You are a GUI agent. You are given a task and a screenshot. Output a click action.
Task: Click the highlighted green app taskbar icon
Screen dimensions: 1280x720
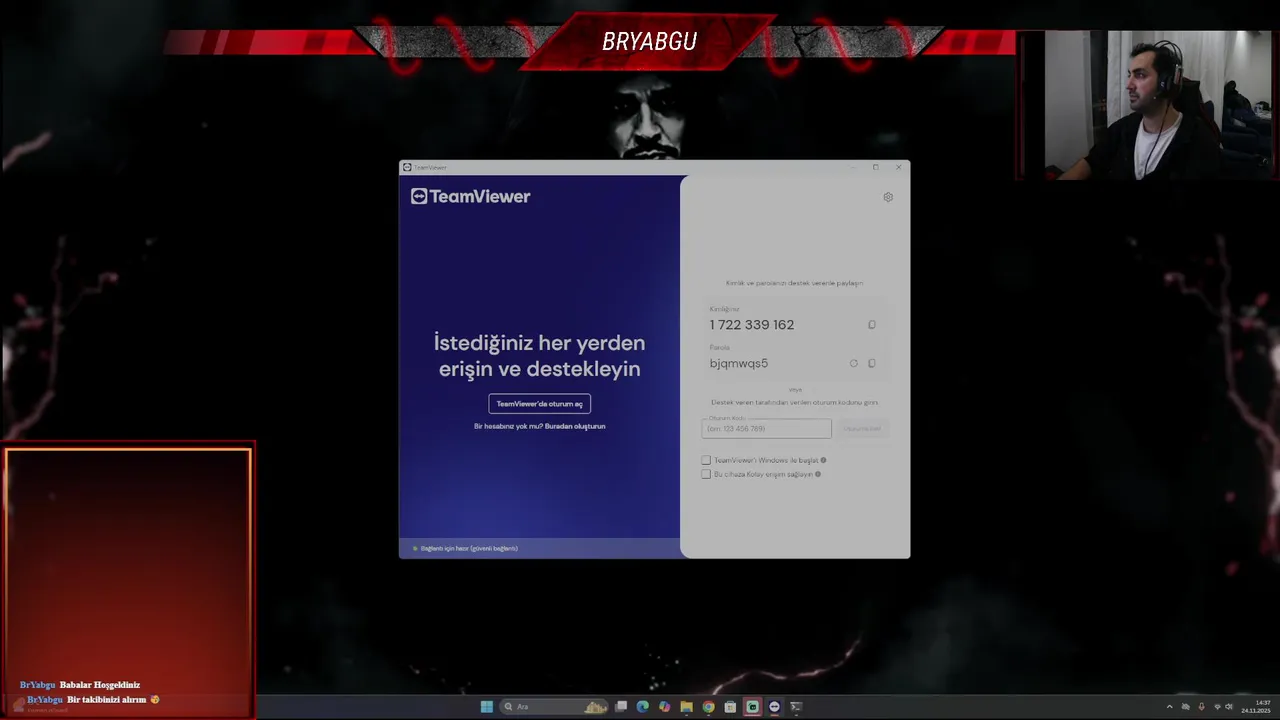pyautogui.click(x=752, y=707)
